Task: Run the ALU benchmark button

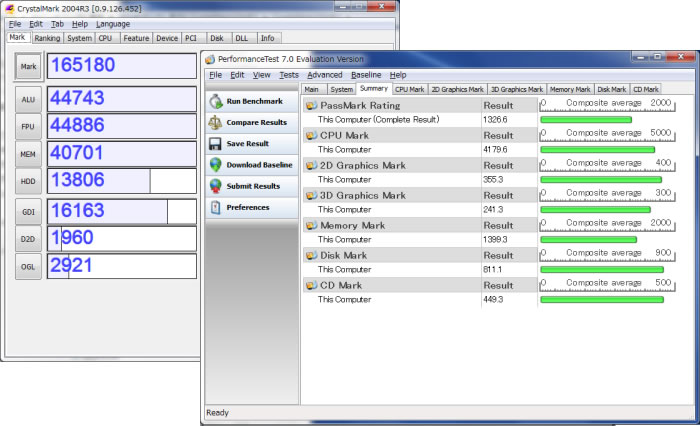Action: [28, 99]
